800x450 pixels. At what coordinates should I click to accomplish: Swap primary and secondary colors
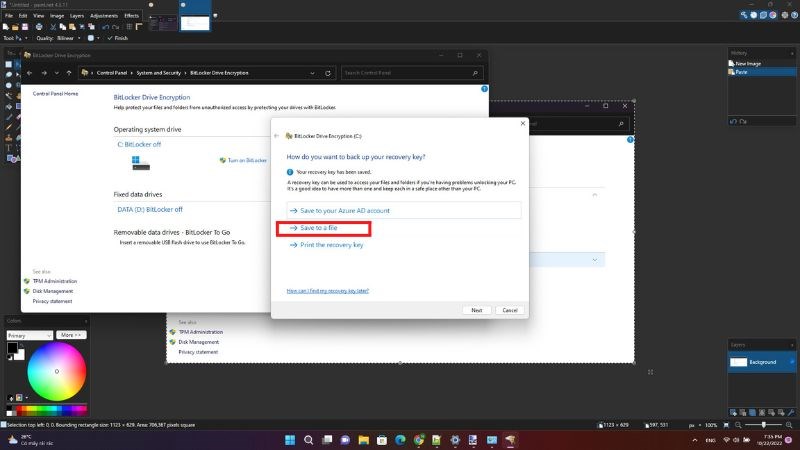click(23, 346)
